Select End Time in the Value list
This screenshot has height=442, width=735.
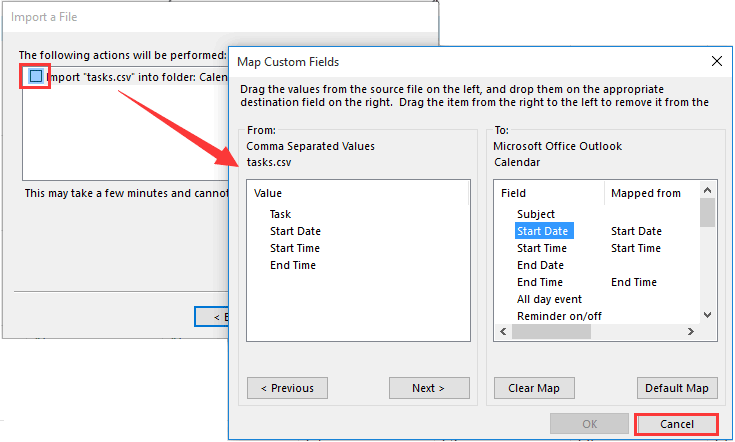[292, 265]
